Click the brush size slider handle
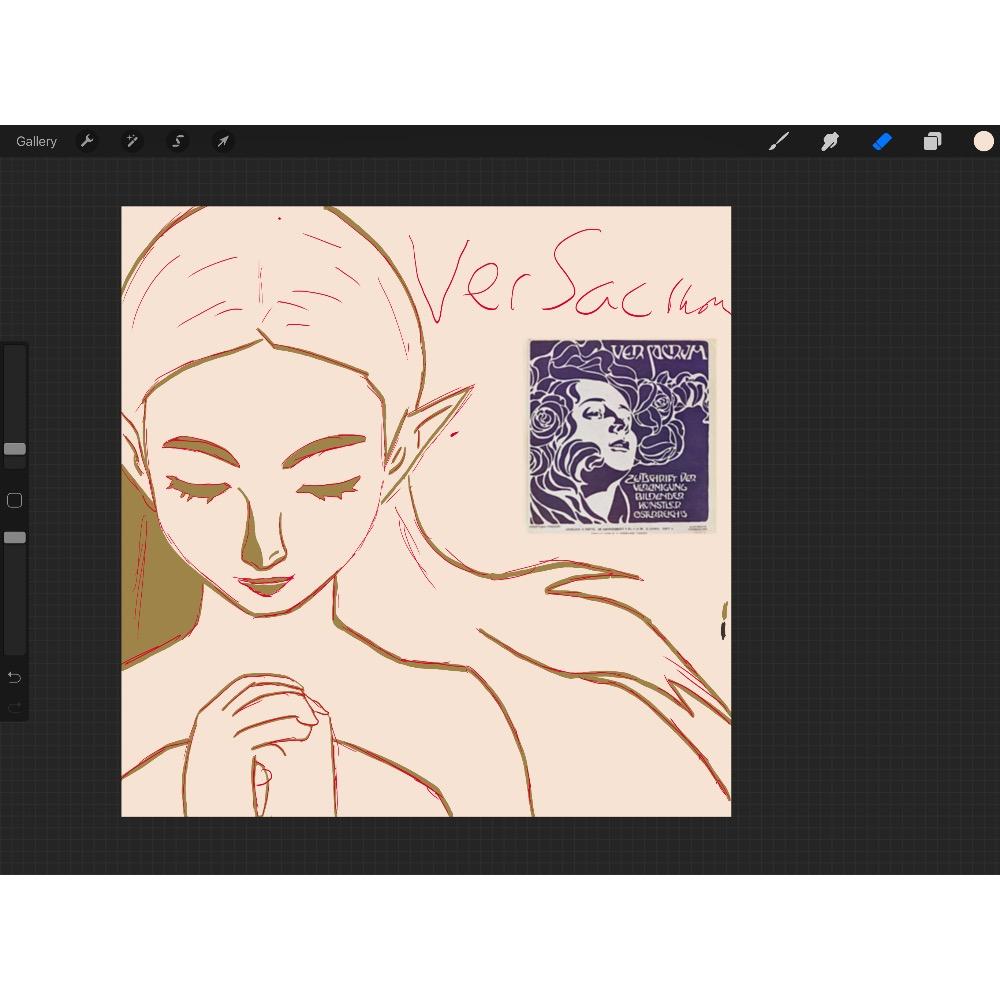The width and height of the screenshot is (1000, 1000). (x=15, y=449)
